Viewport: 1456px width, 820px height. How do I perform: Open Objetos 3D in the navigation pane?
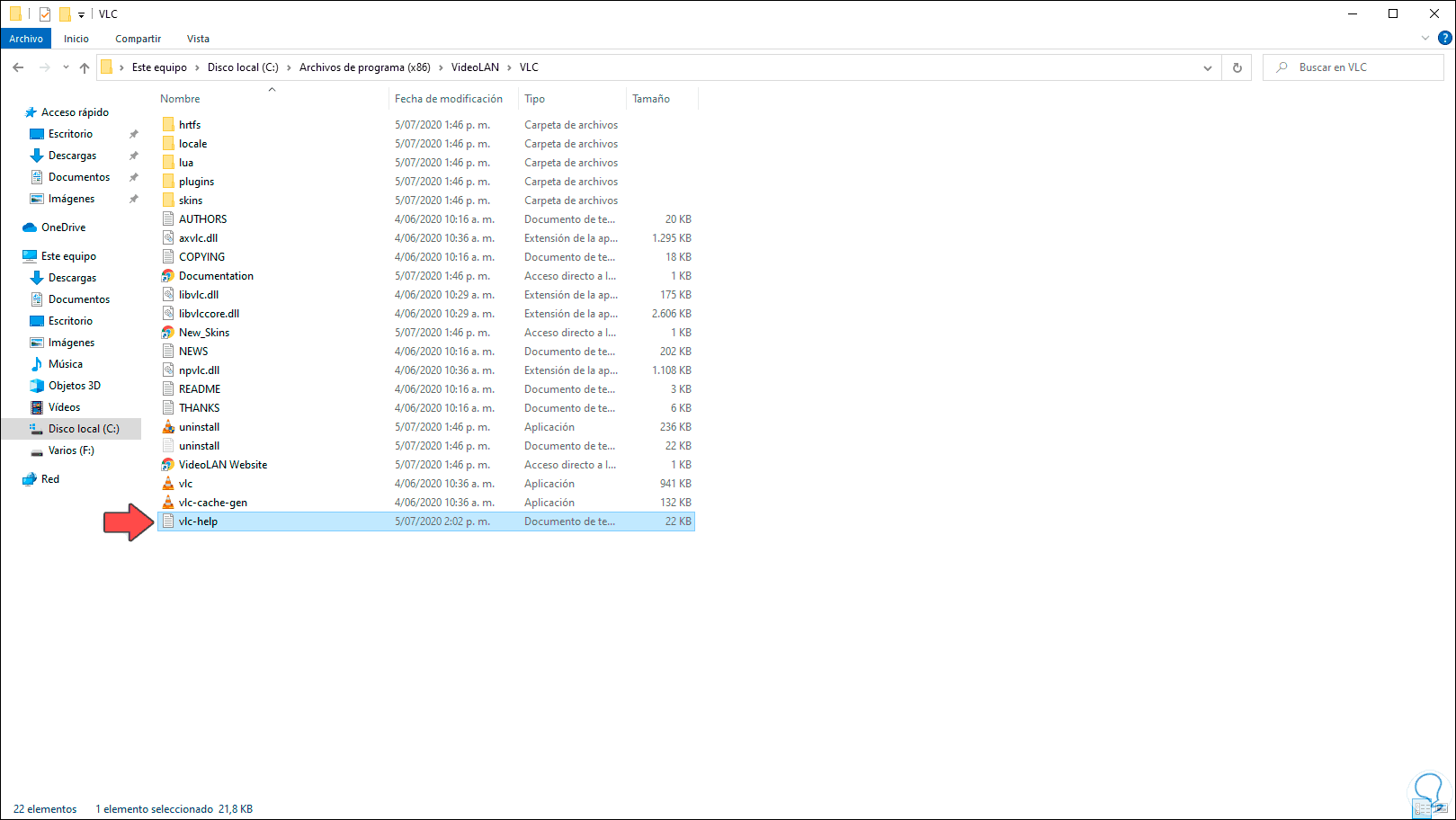(x=74, y=386)
